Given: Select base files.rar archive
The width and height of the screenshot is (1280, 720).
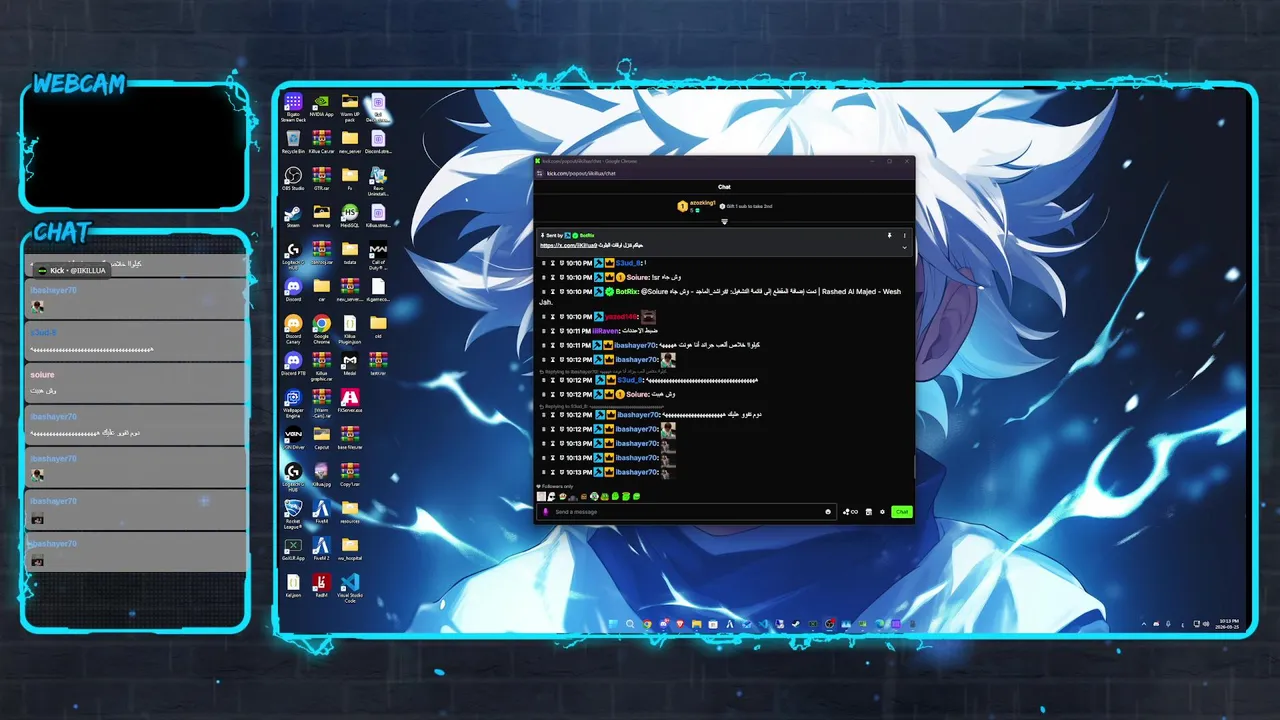Looking at the screenshot, I should coord(350,438).
